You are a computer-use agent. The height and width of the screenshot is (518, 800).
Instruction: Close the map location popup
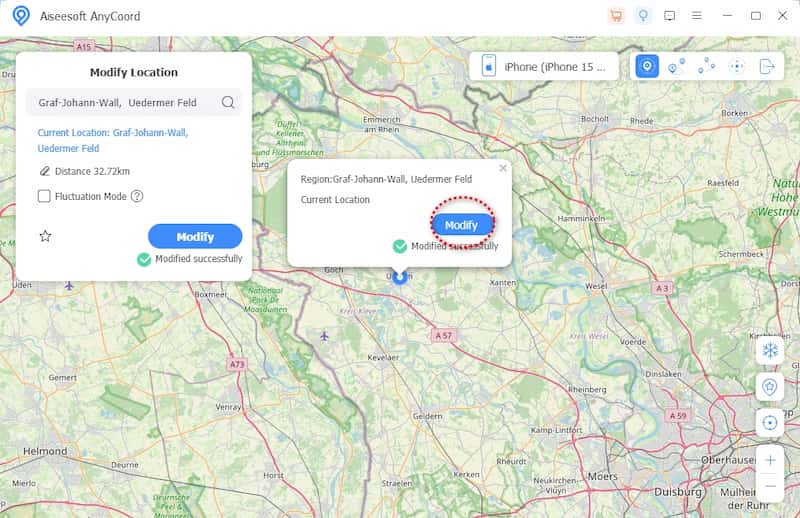tap(503, 168)
